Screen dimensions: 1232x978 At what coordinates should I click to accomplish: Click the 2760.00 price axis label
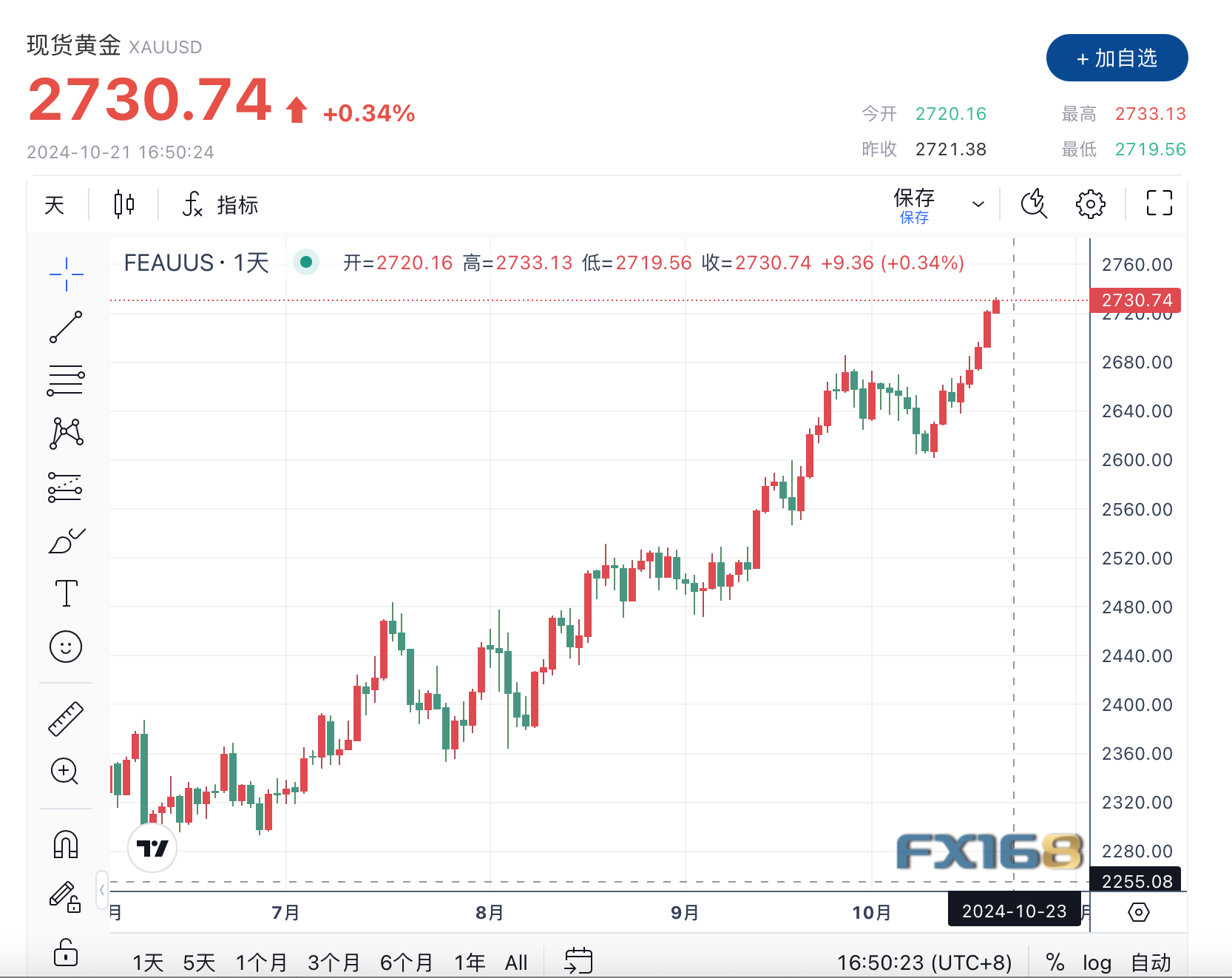coord(1137,265)
